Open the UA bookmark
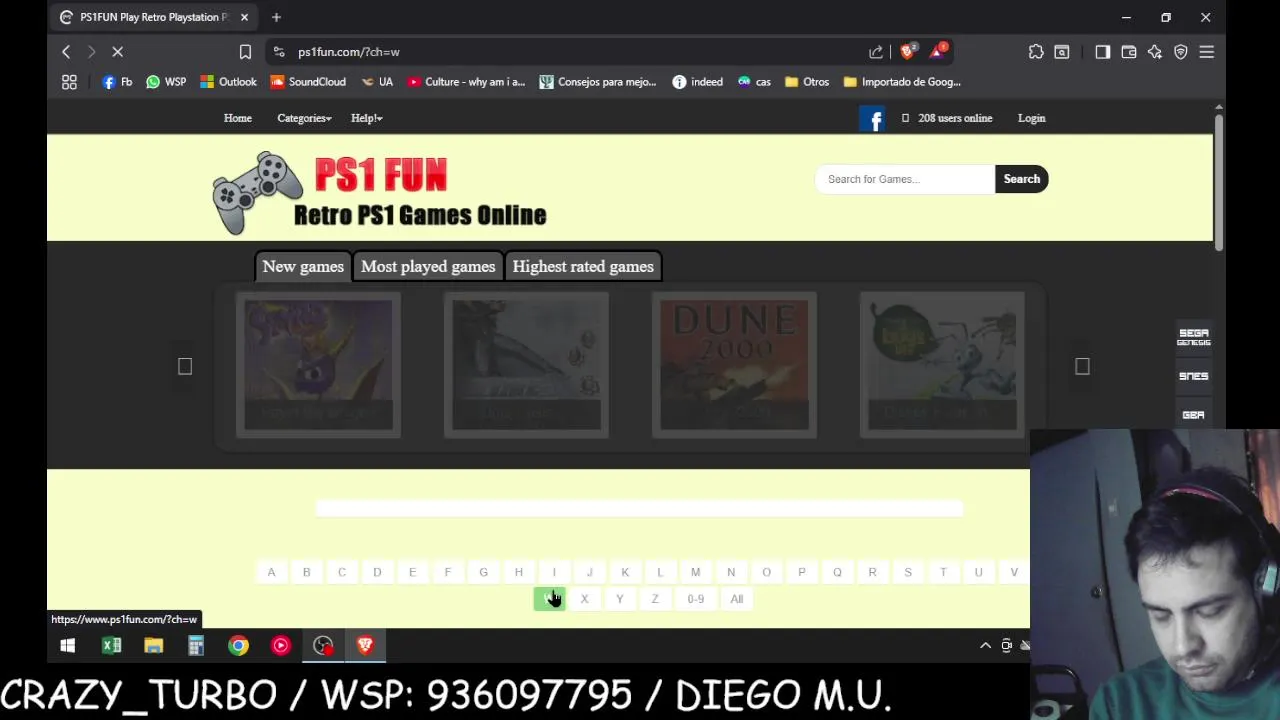This screenshot has width=1280, height=720. click(377, 82)
